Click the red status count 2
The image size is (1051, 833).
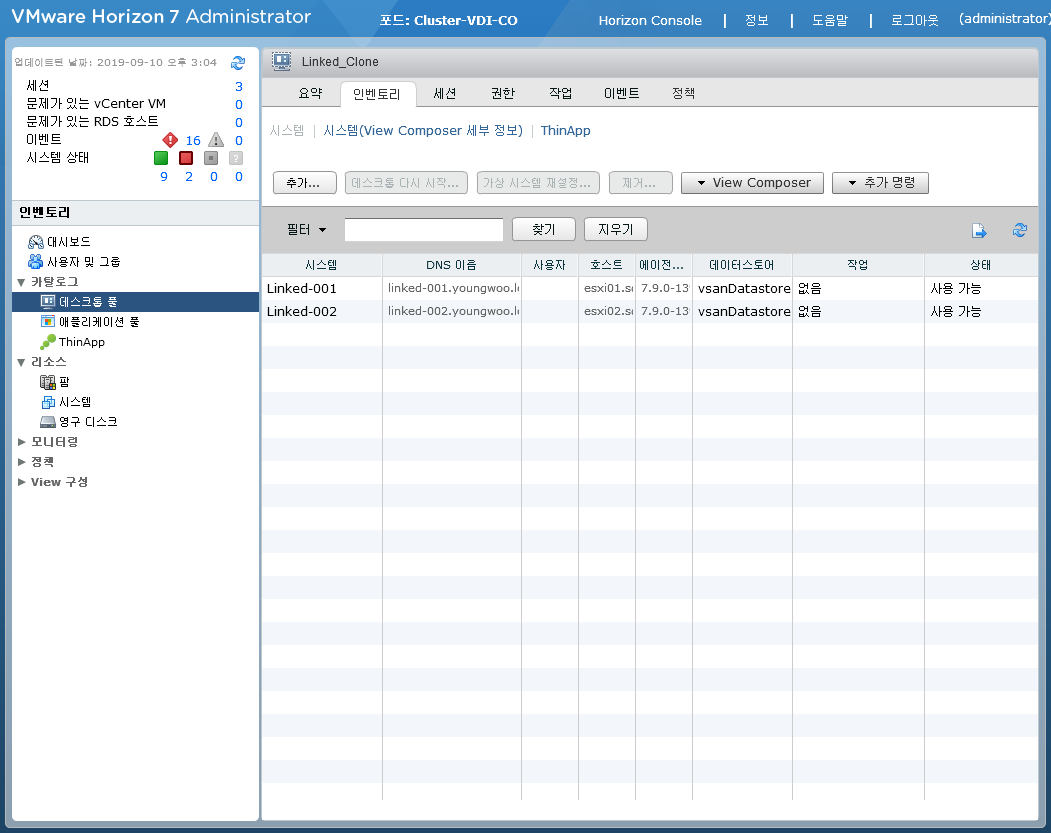coord(189,177)
